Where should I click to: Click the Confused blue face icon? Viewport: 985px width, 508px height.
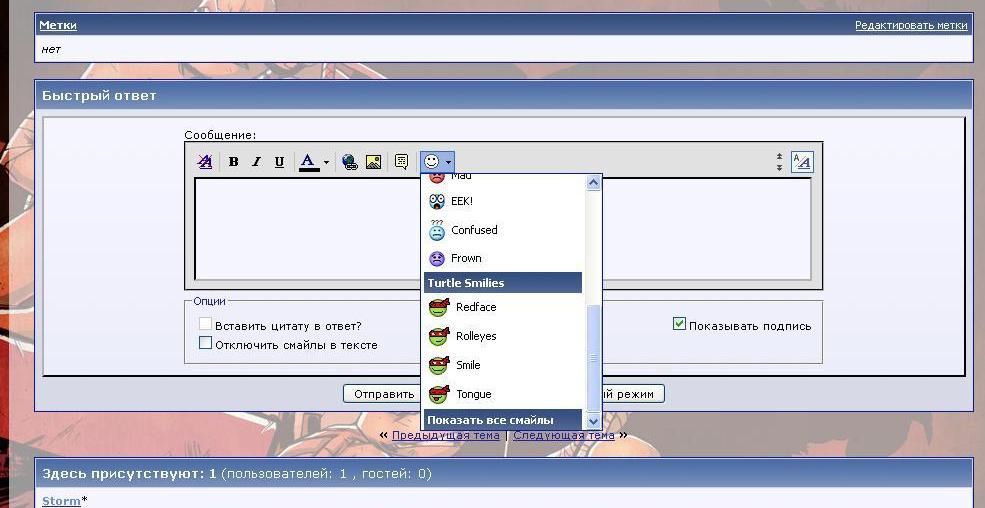click(437, 230)
